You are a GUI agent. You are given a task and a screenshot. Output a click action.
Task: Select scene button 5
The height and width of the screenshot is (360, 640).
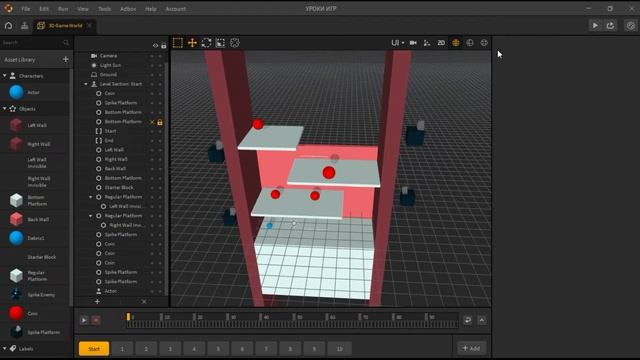pyautogui.click(x=218, y=349)
